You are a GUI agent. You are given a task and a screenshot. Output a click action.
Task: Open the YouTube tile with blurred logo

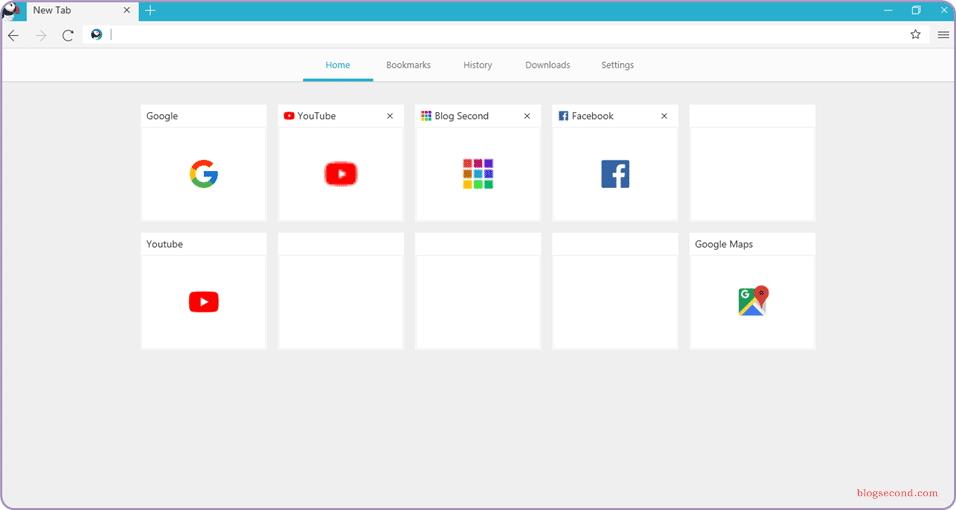[x=341, y=162]
